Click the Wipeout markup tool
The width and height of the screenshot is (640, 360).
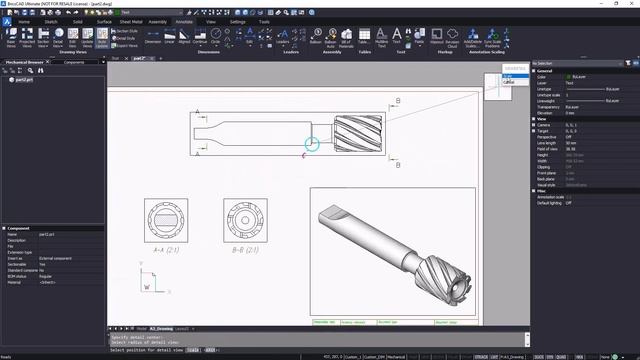pyautogui.click(x=436, y=36)
